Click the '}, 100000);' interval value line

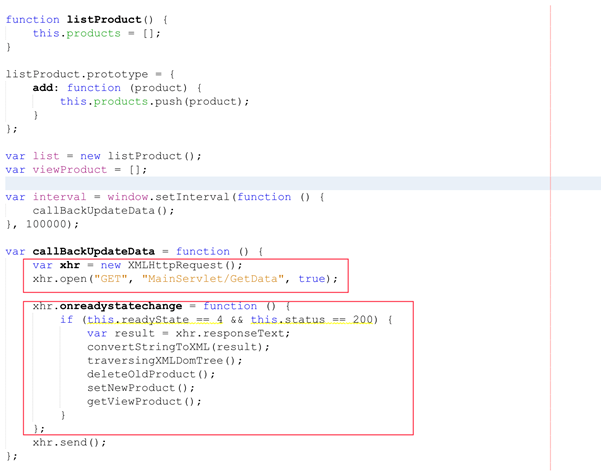43,224
